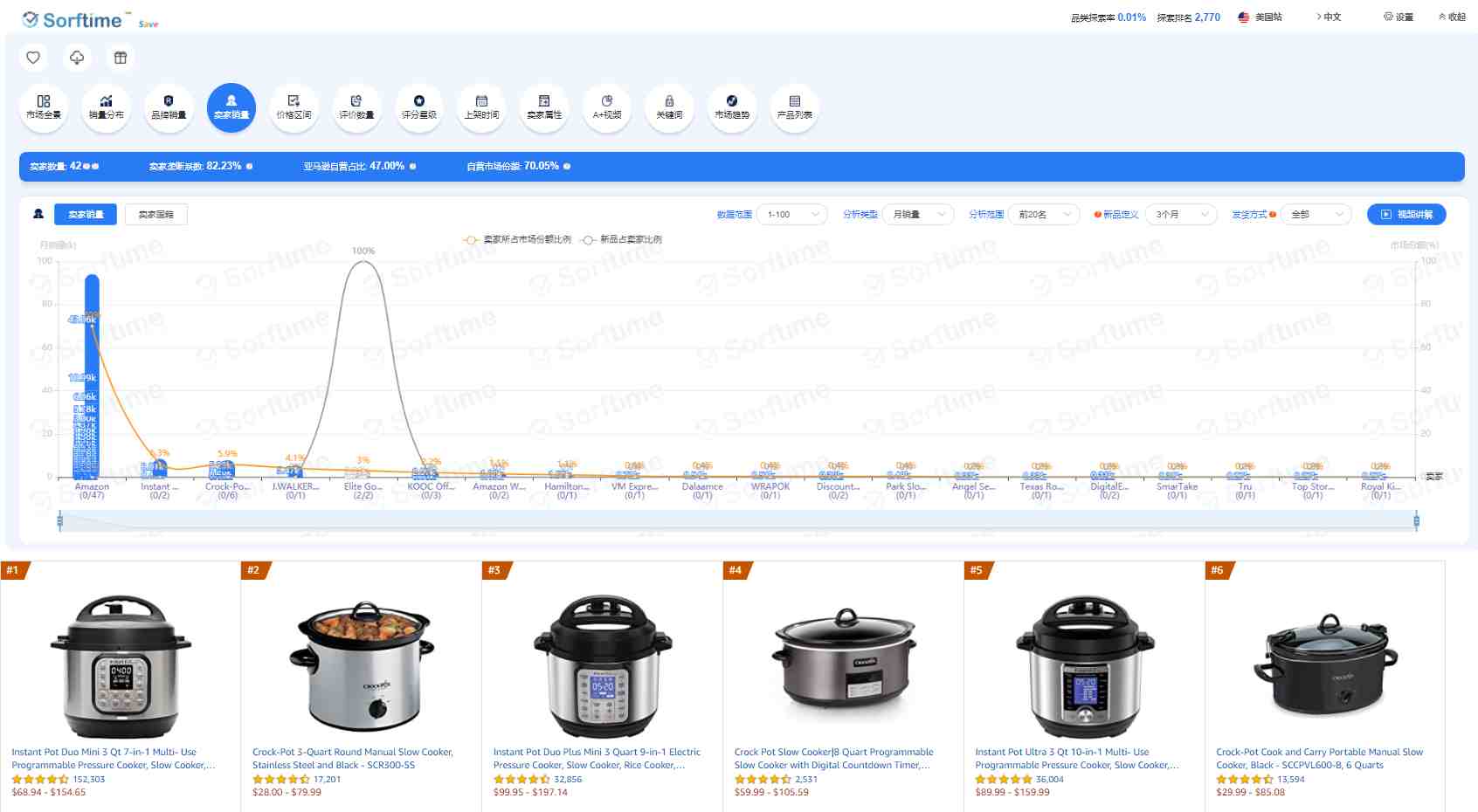Open the 产品列表 product list icon

[795, 107]
